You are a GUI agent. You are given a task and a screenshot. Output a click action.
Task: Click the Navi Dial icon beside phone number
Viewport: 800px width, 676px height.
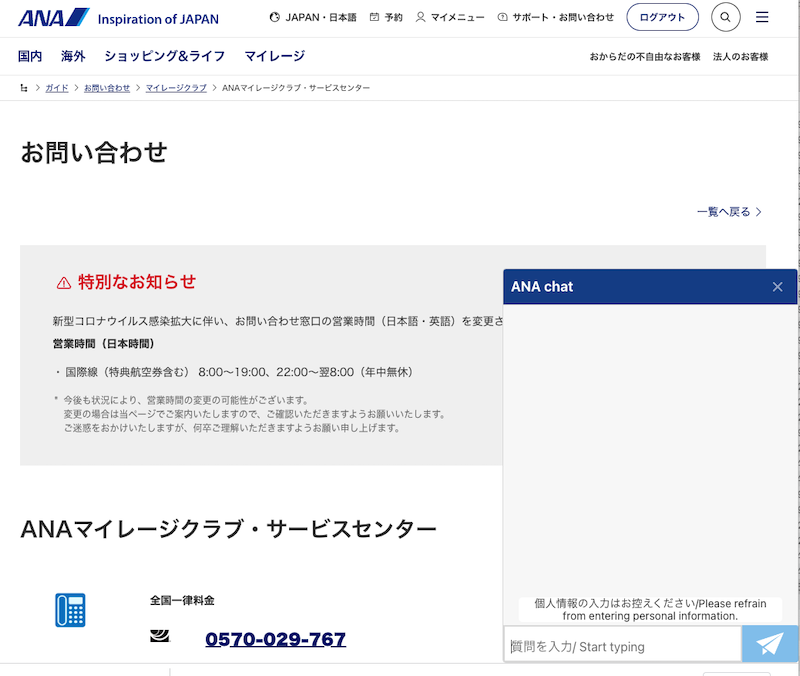pos(160,636)
